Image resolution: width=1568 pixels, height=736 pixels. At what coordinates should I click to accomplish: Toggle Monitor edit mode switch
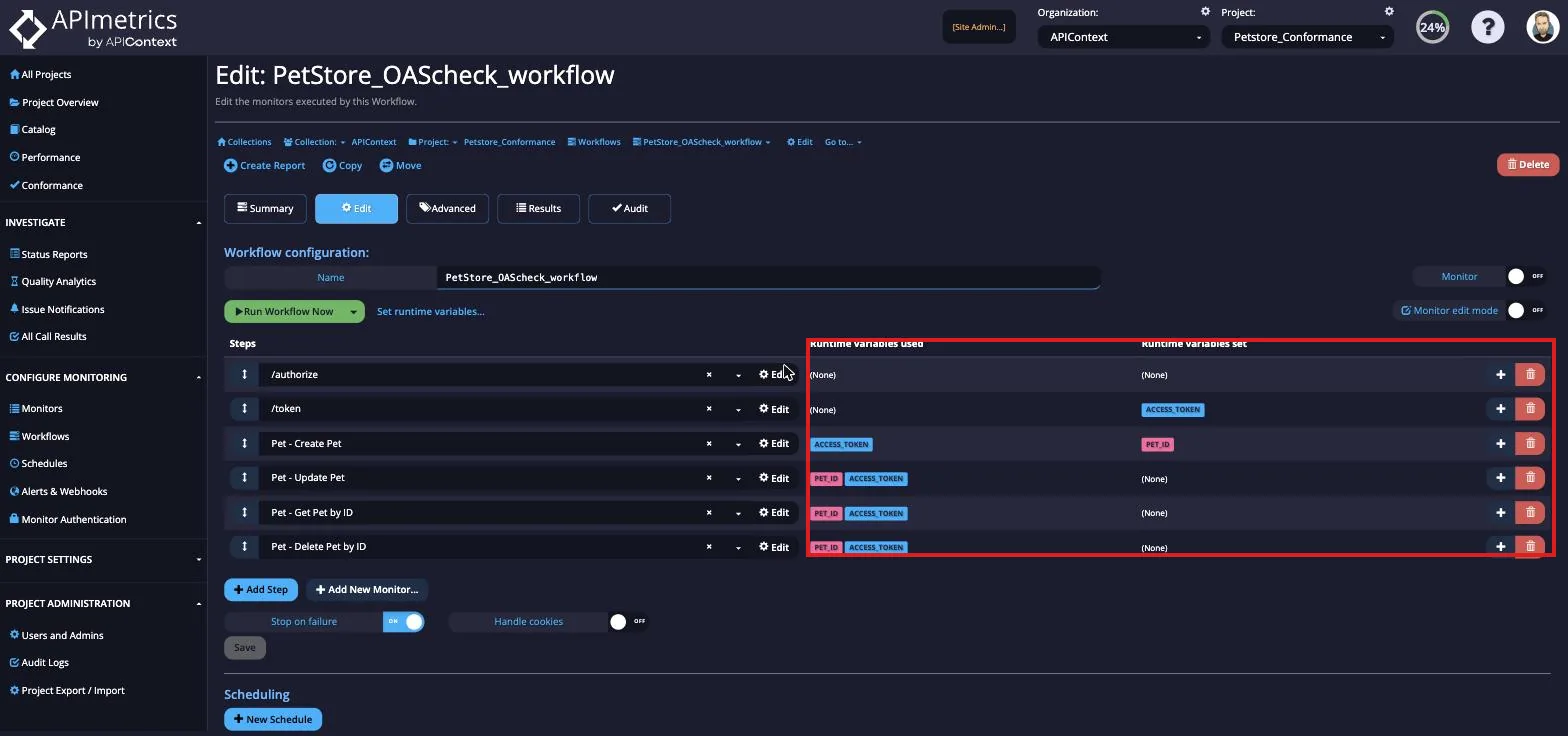pyautogui.click(x=1526, y=311)
